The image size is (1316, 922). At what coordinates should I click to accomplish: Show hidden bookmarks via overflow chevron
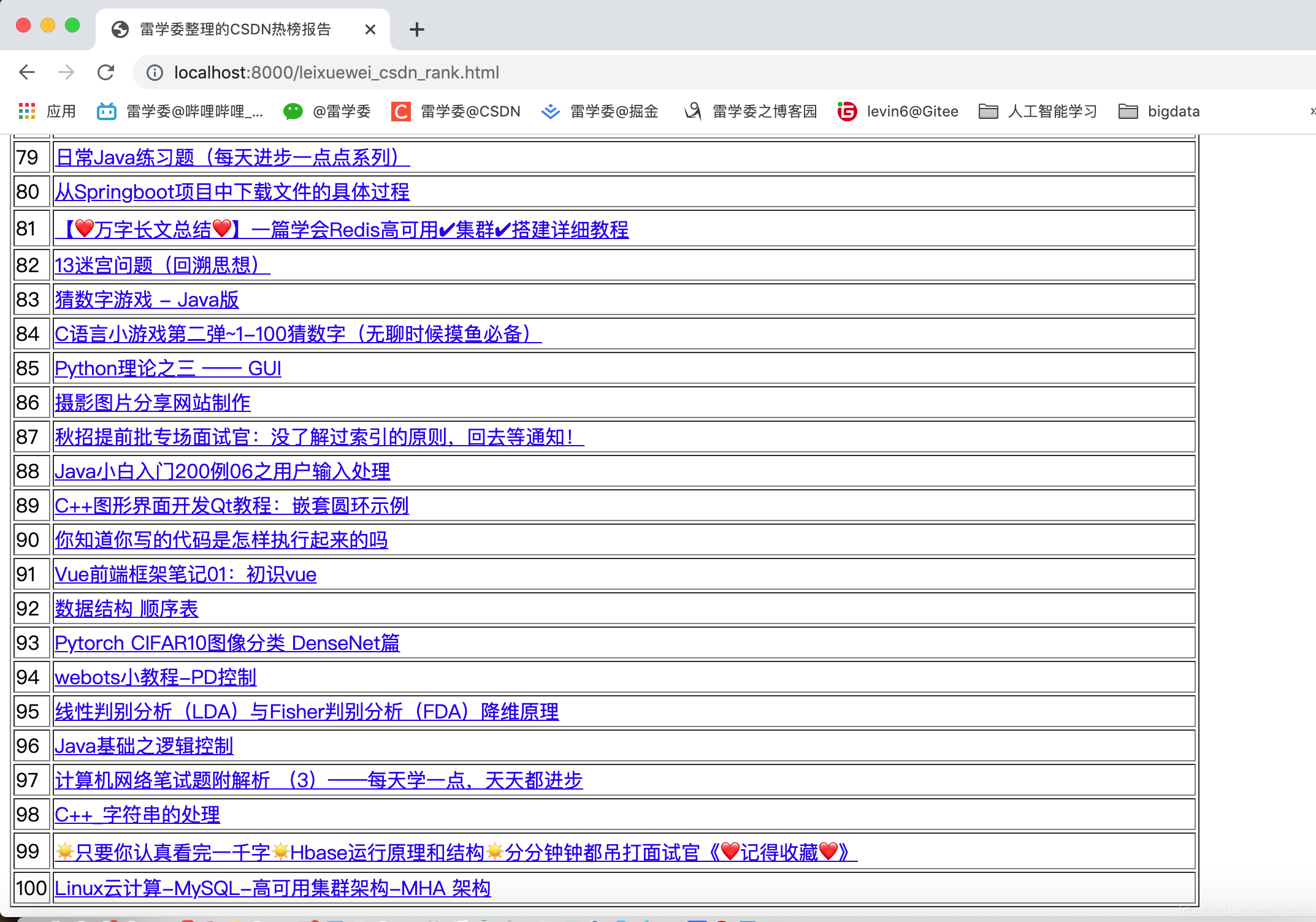(x=1311, y=111)
